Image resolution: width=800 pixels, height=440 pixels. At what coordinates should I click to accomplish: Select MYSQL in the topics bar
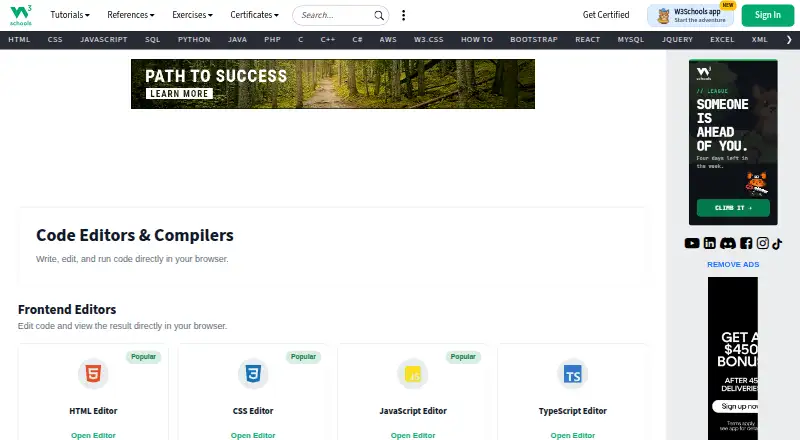(x=631, y=40)
